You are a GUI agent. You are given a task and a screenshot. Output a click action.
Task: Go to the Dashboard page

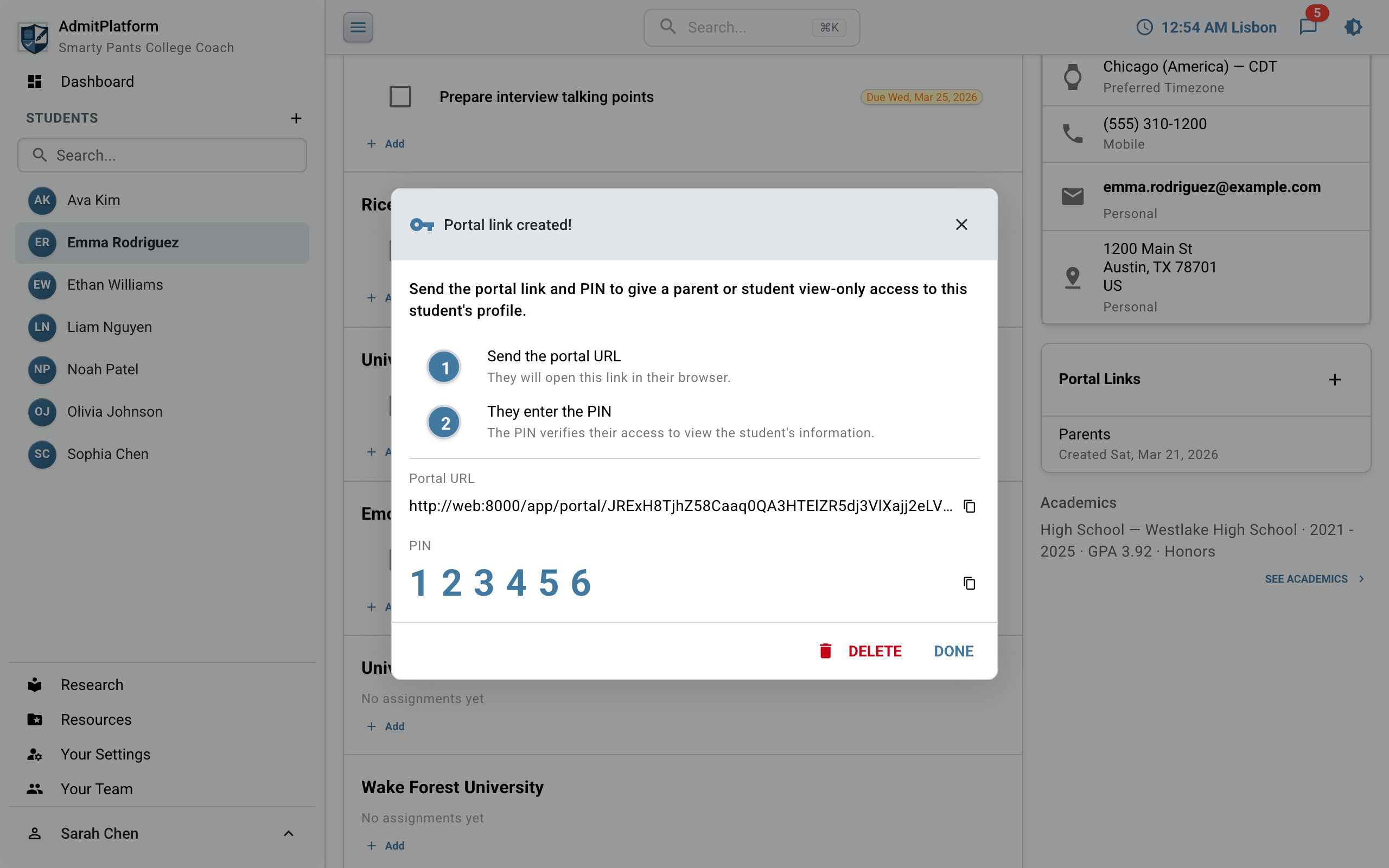pos(97,81)
